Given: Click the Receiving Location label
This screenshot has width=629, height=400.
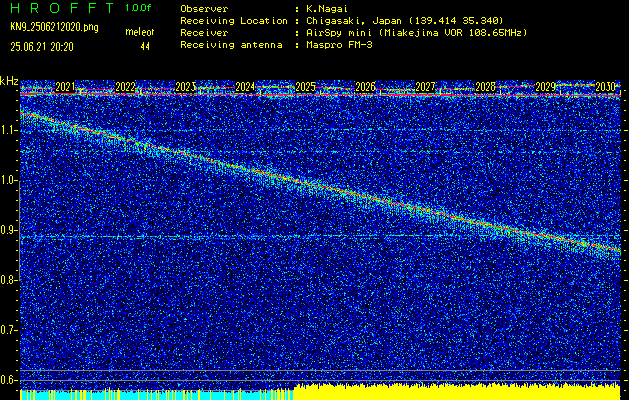Looking at the screenshot, I should pos(234,21).
